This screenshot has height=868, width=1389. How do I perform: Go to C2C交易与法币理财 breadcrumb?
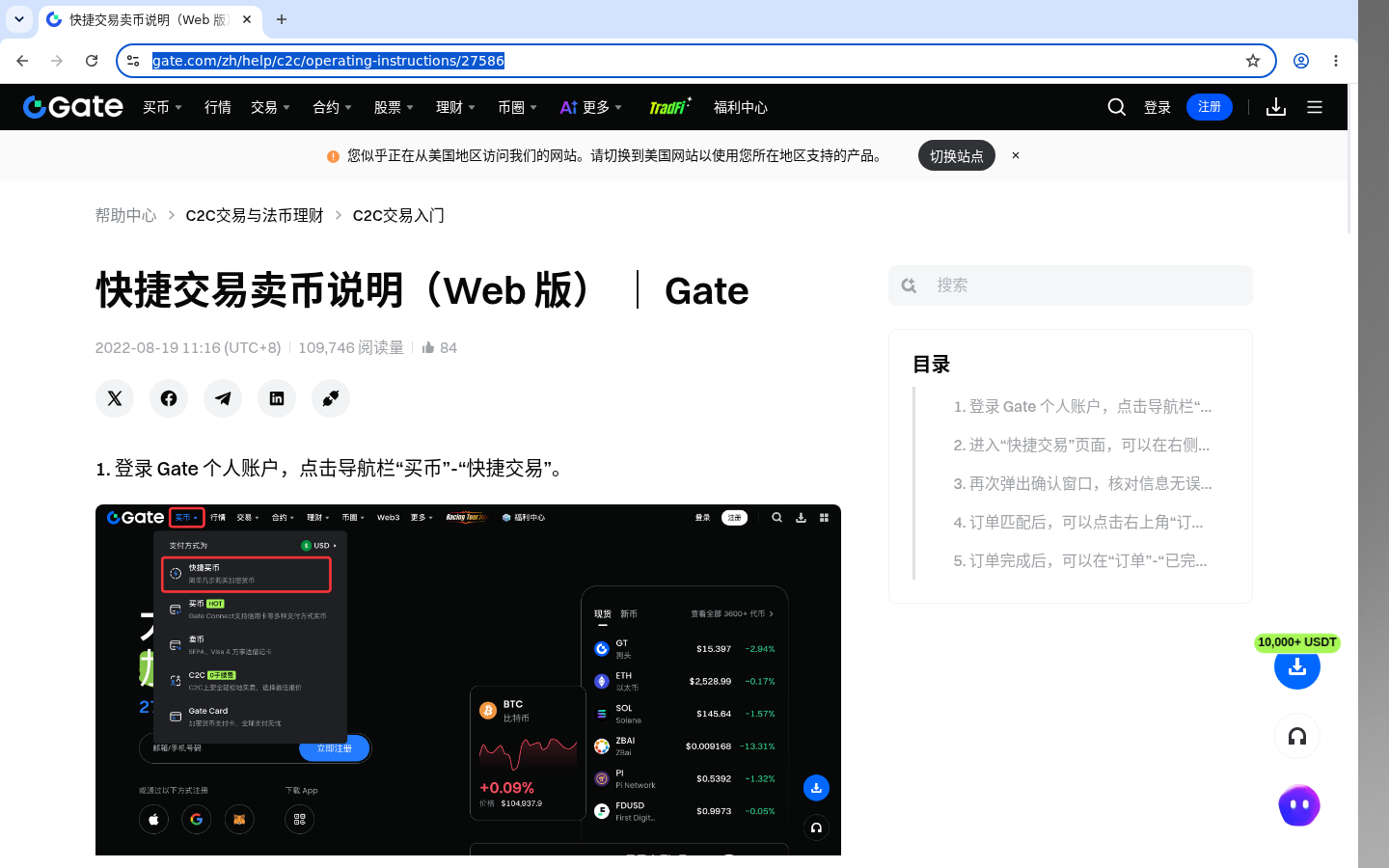point(255,215)
